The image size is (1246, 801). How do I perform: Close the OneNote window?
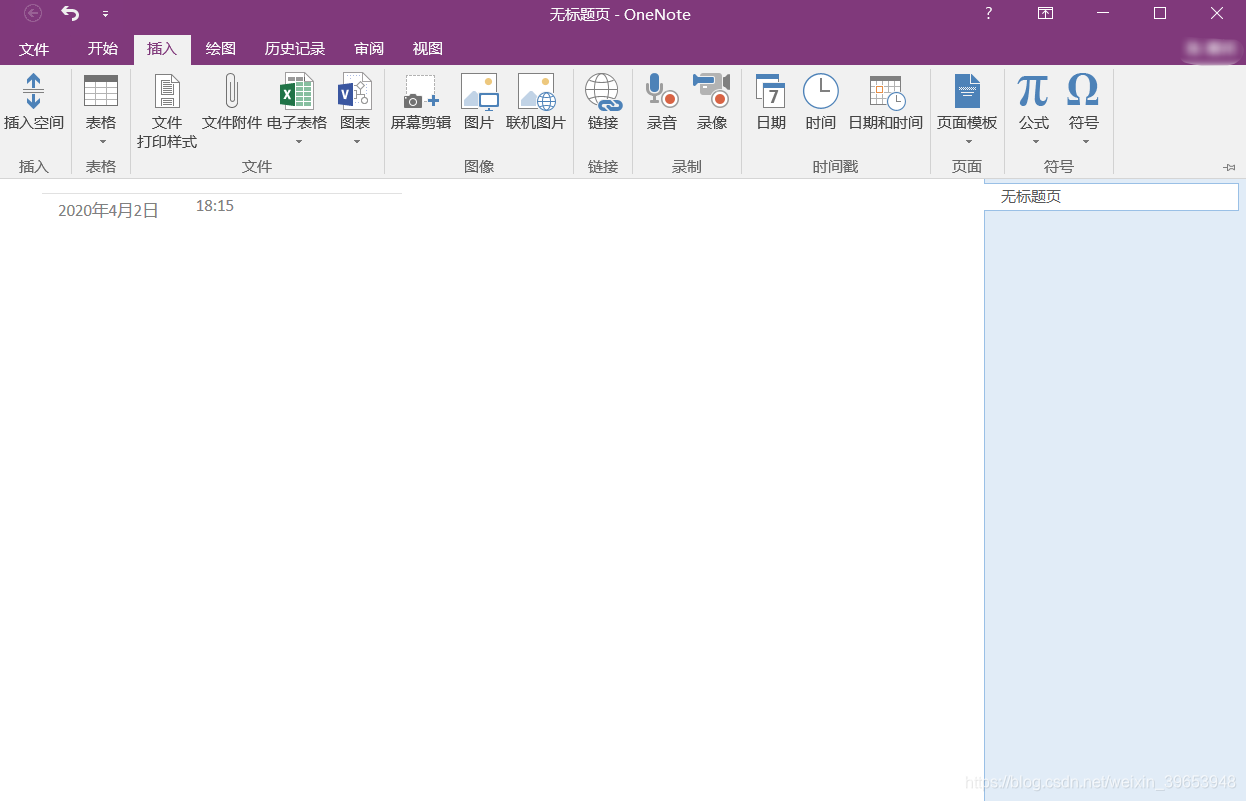(1217, 14)
